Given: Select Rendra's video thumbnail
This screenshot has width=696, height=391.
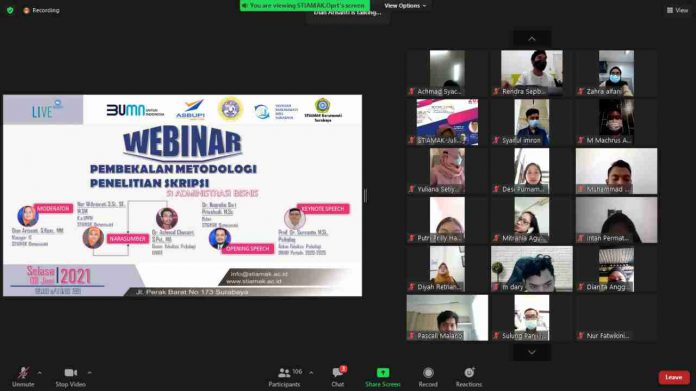Looking at the screenshot, I should click(532, 73).
